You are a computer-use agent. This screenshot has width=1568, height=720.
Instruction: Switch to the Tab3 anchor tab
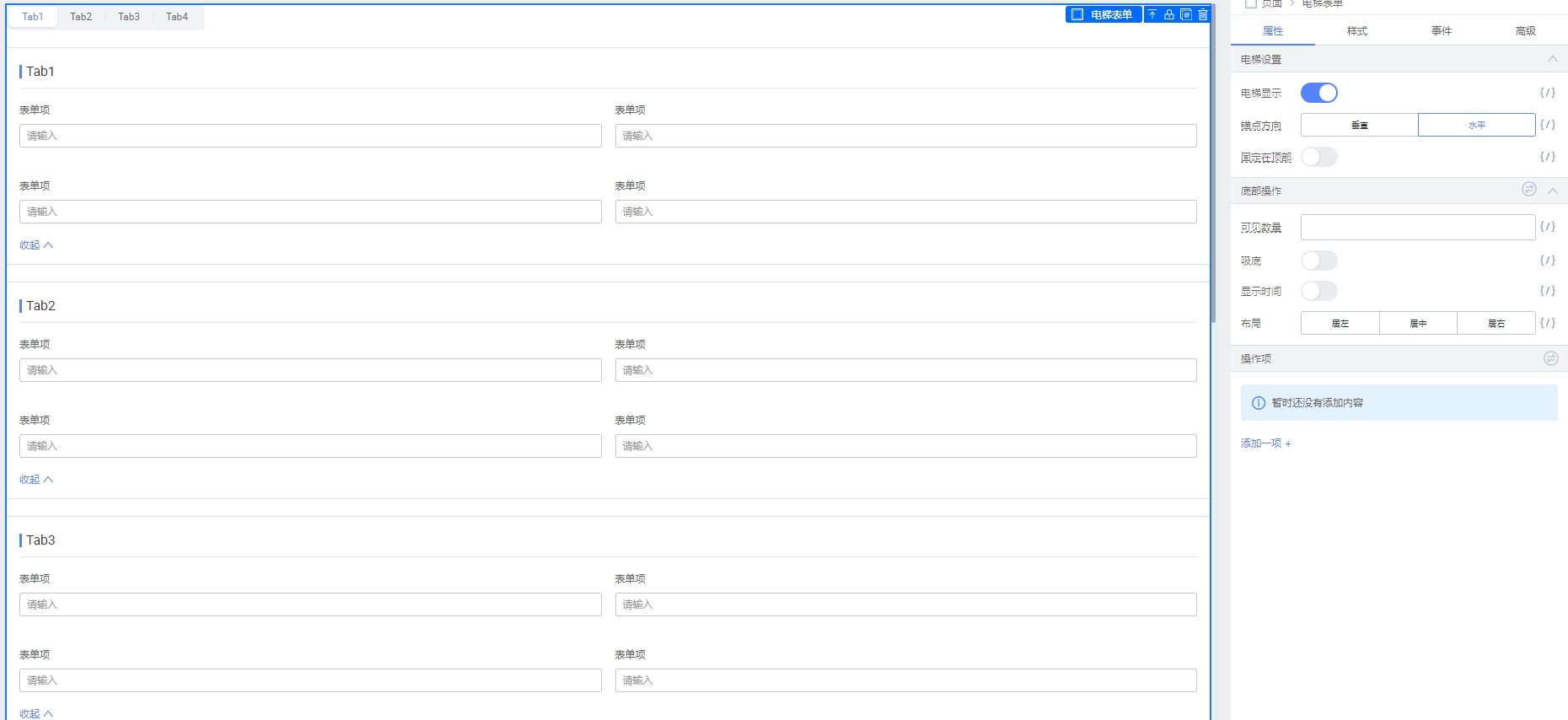[129, 17]
